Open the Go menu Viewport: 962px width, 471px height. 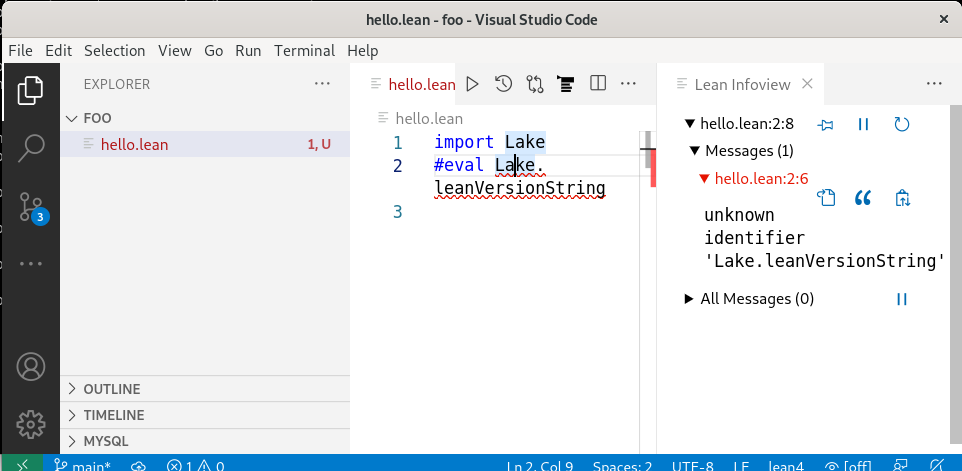pyautogui.click(x=214, y=50)
